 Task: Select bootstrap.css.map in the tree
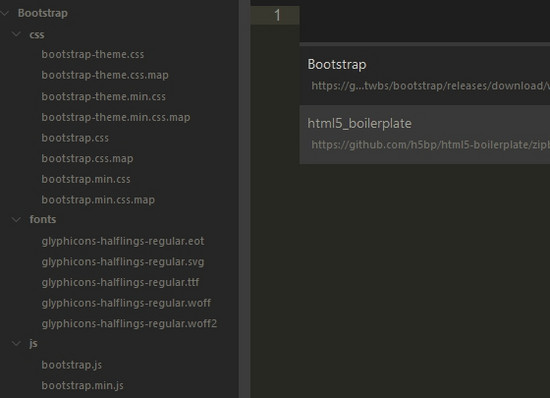(x=87, y=158)
